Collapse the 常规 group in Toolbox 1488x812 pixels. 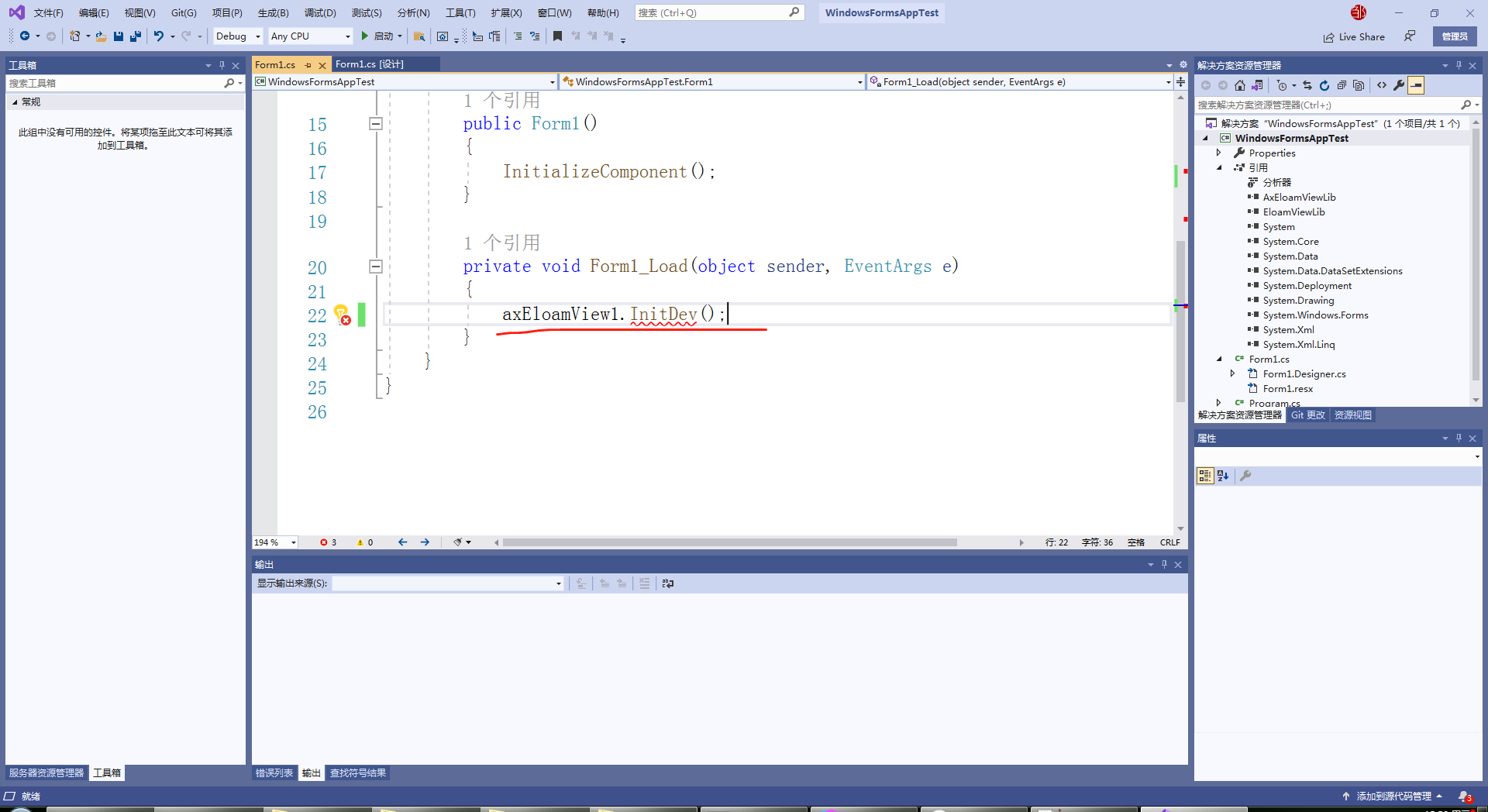[15, 101]
